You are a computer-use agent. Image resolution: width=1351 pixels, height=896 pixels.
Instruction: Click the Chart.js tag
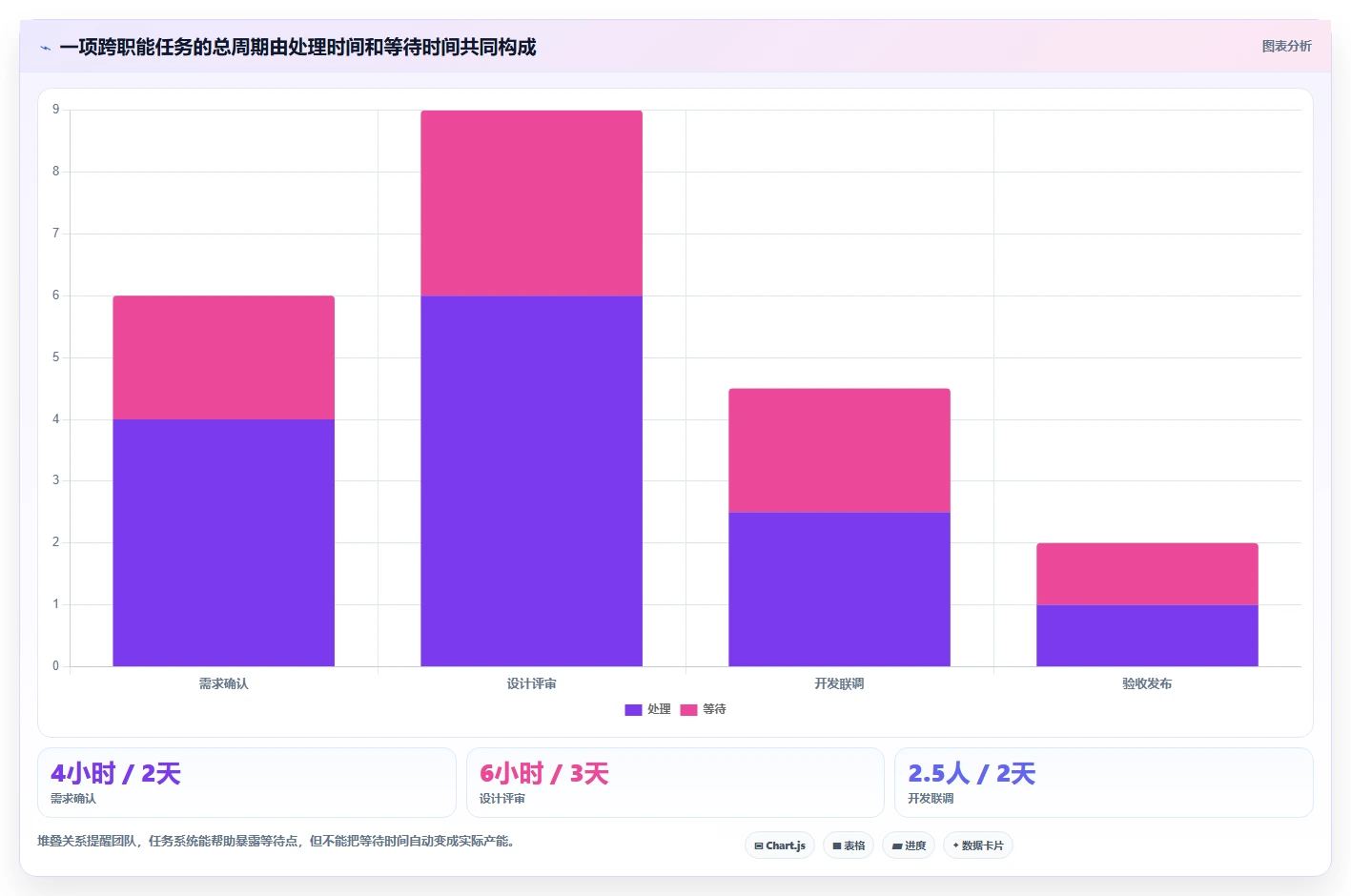coord(780,845)
